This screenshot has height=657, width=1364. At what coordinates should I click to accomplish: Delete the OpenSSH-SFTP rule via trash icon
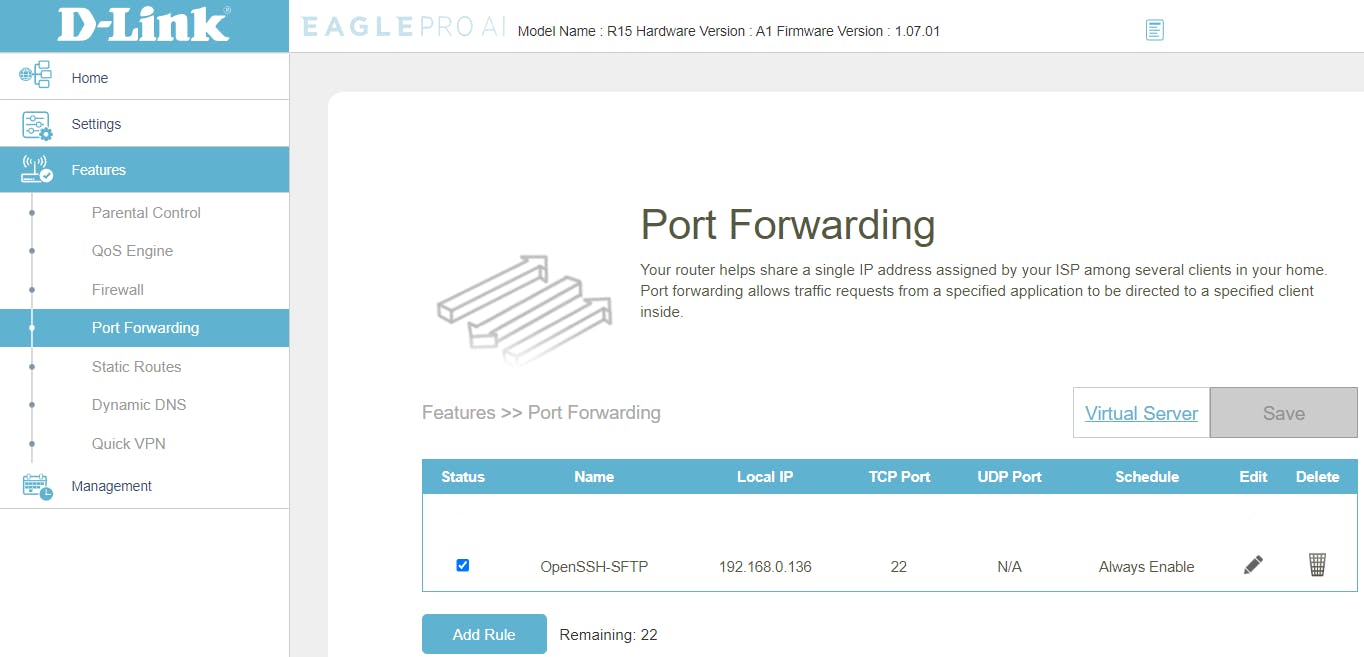1317,565
